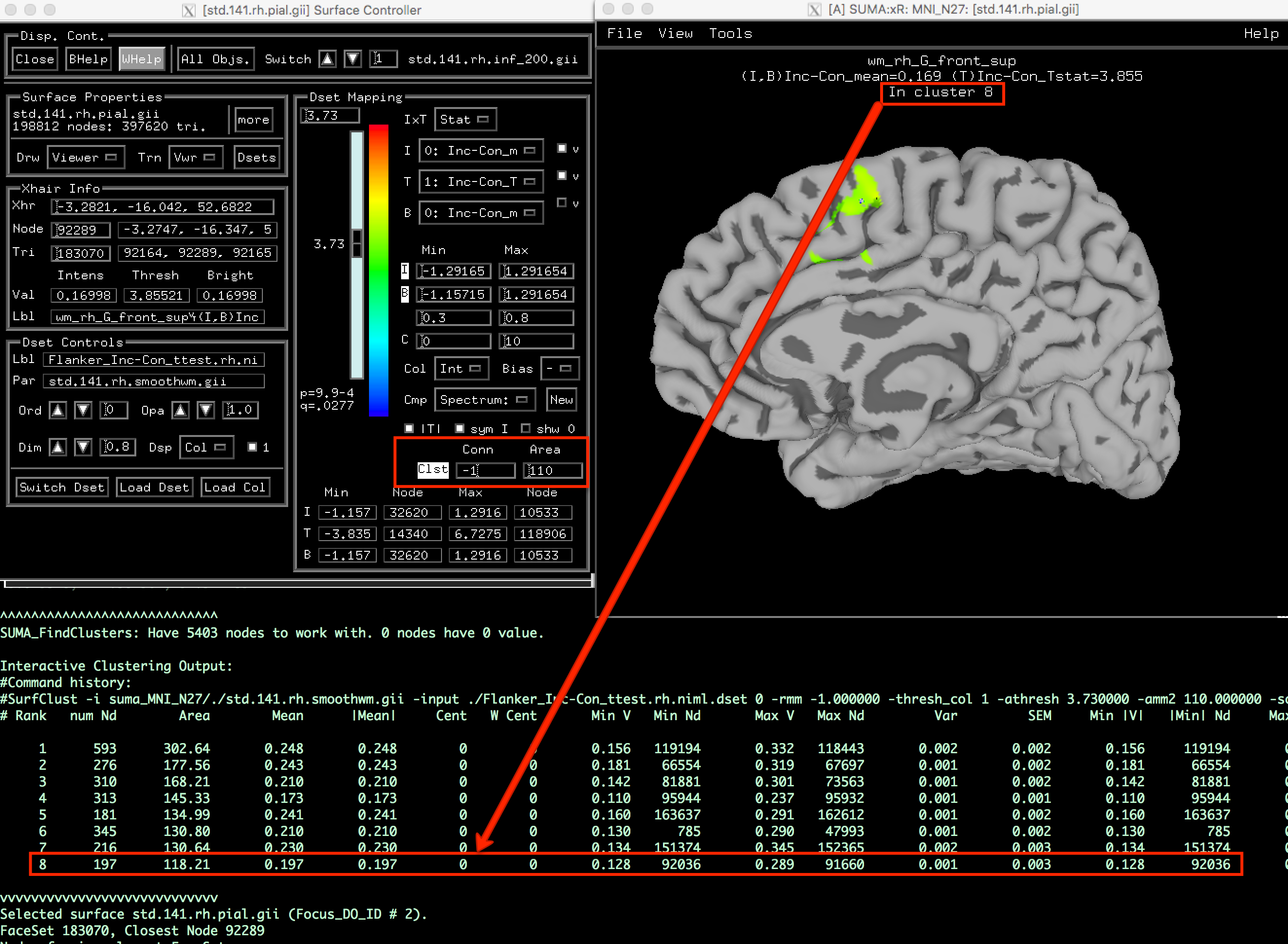Open the Trn Vwr dropdown
The height and width of the screenshot is (944, 1288).
196,157
